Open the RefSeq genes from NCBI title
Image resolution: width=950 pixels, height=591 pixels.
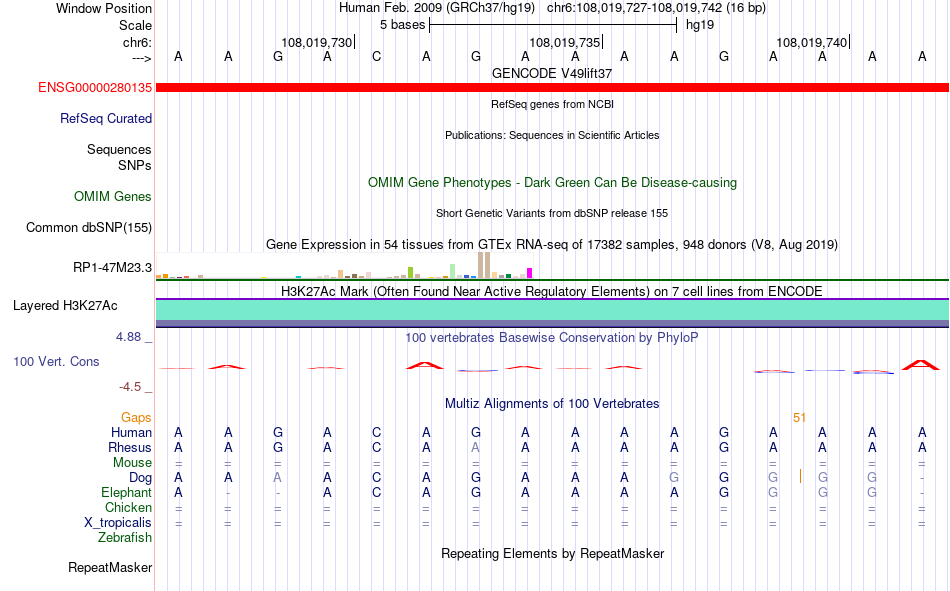click(x=552, y=104)
